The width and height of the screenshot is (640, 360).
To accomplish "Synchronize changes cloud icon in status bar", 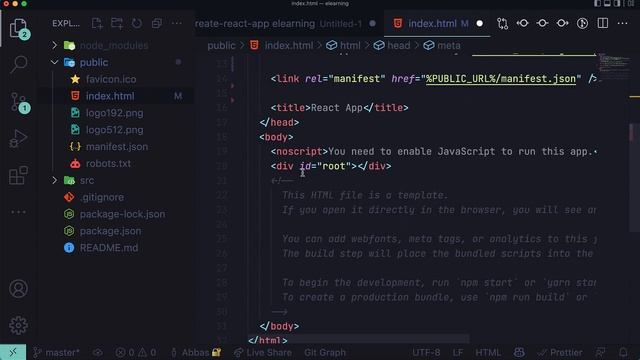I will pyautogui.click(x=98, y=353).
